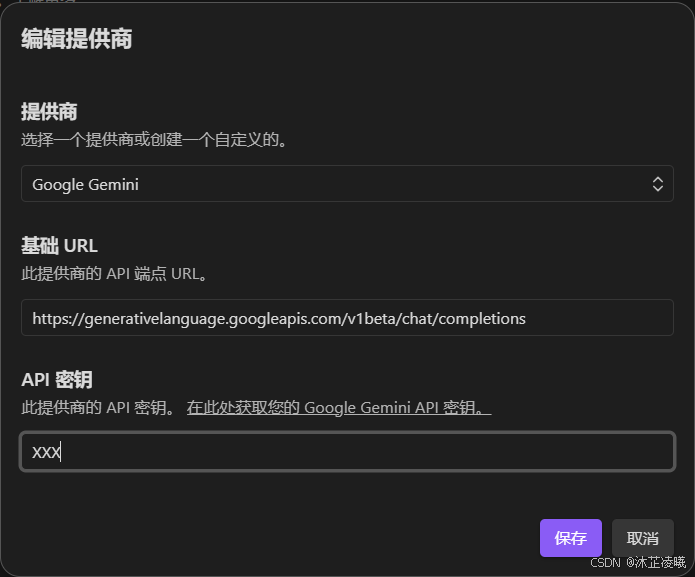
Task: Click the API 密钥 section heading
Action: tap(57, 380)
